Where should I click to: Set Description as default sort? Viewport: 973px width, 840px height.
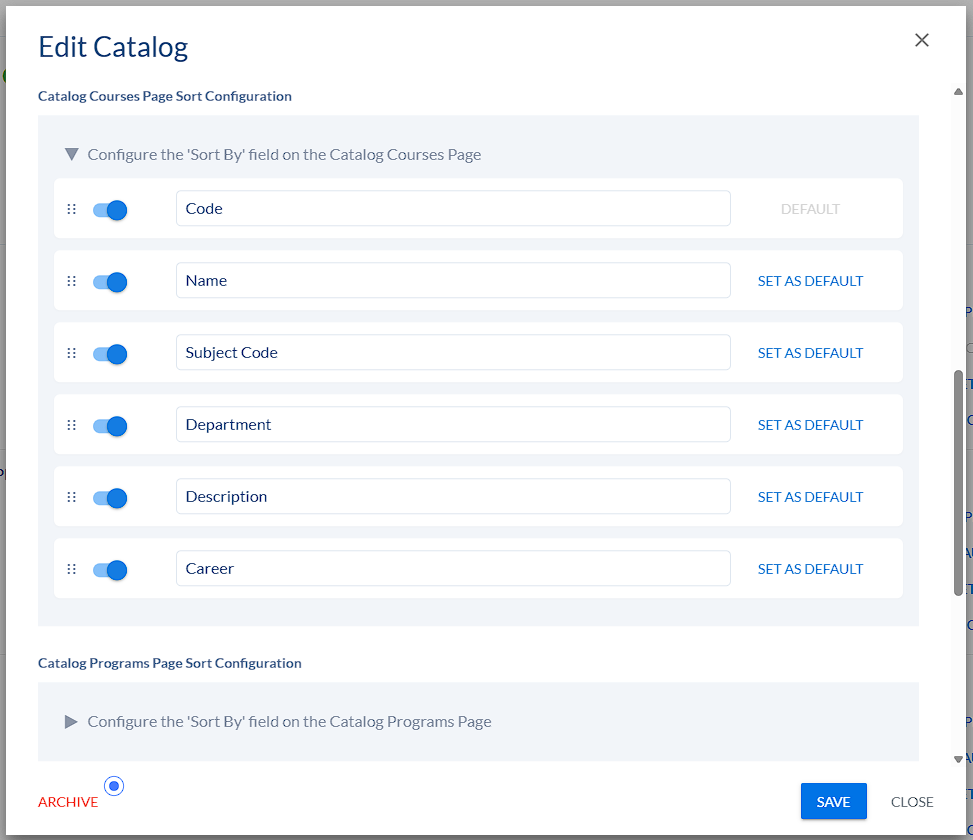click(810, 497)
